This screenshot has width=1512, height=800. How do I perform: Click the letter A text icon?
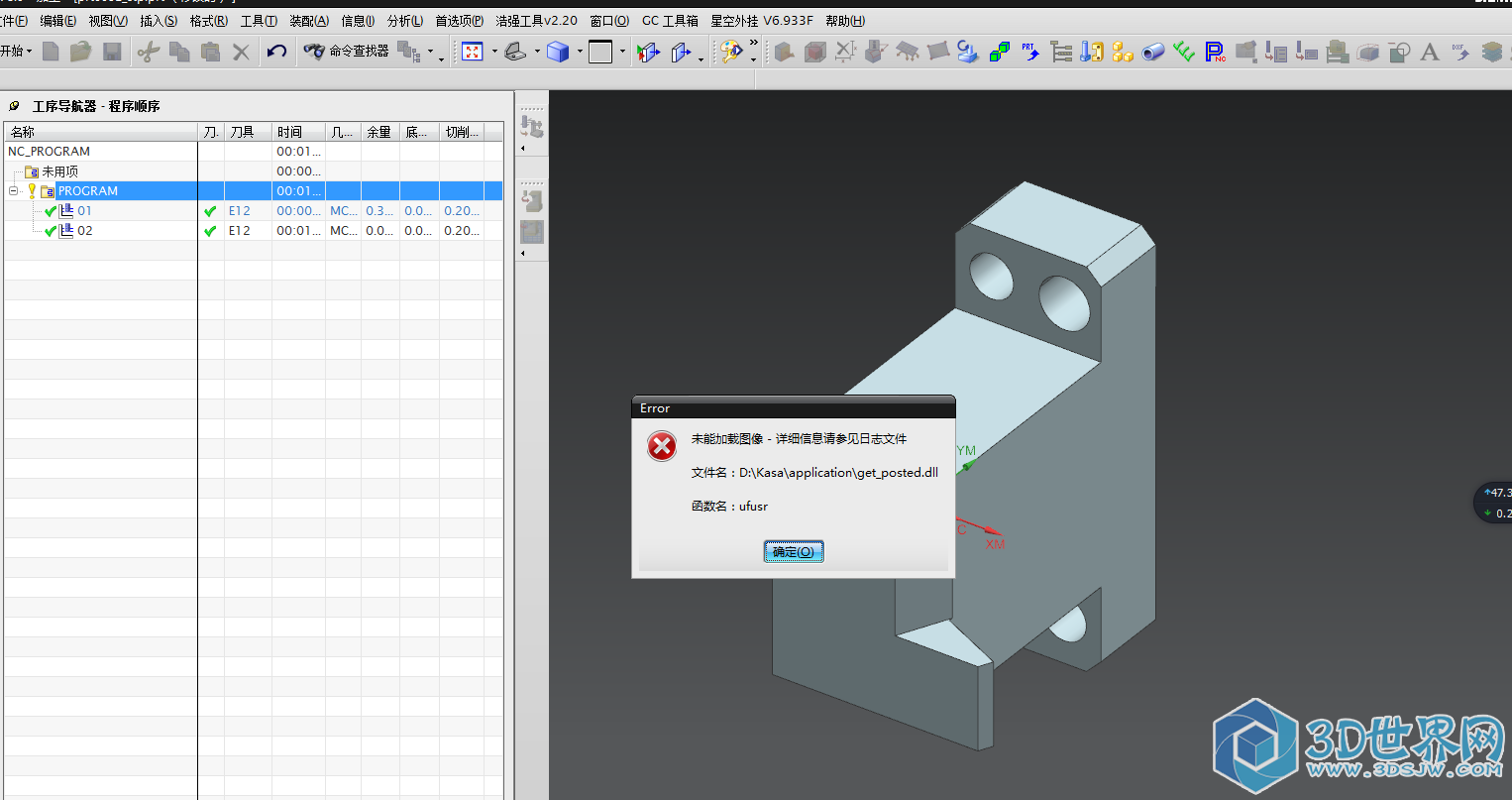pos(1430,52)
